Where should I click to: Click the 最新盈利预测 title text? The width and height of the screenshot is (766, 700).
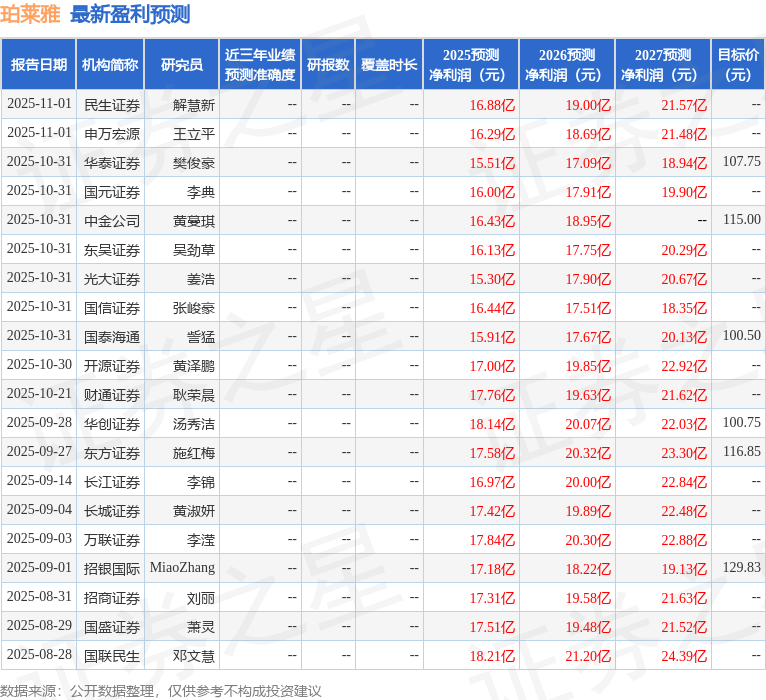click(x=130, y=14)
